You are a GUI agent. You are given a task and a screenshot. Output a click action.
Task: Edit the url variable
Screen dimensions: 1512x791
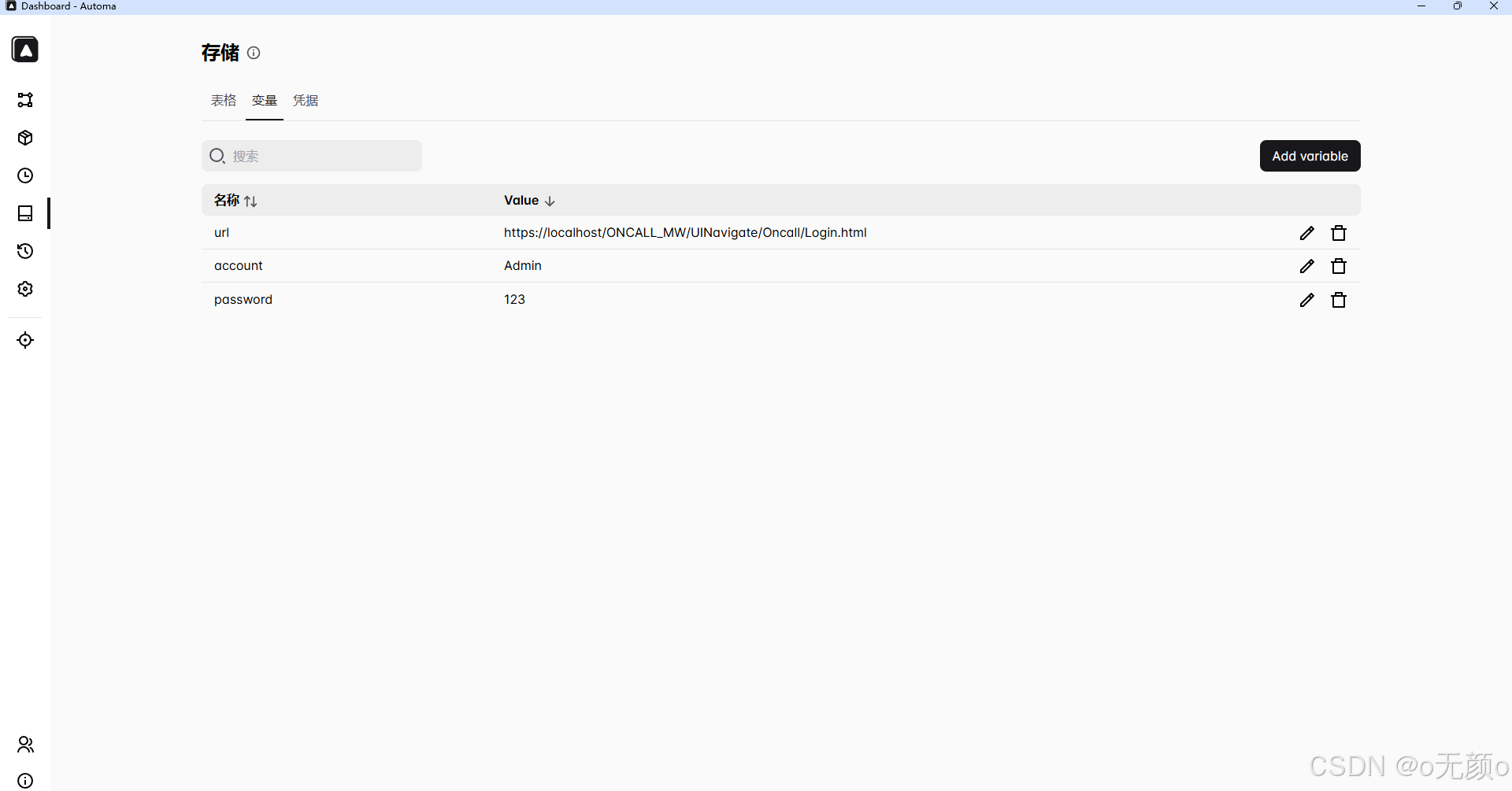[x=1307, y=233]
